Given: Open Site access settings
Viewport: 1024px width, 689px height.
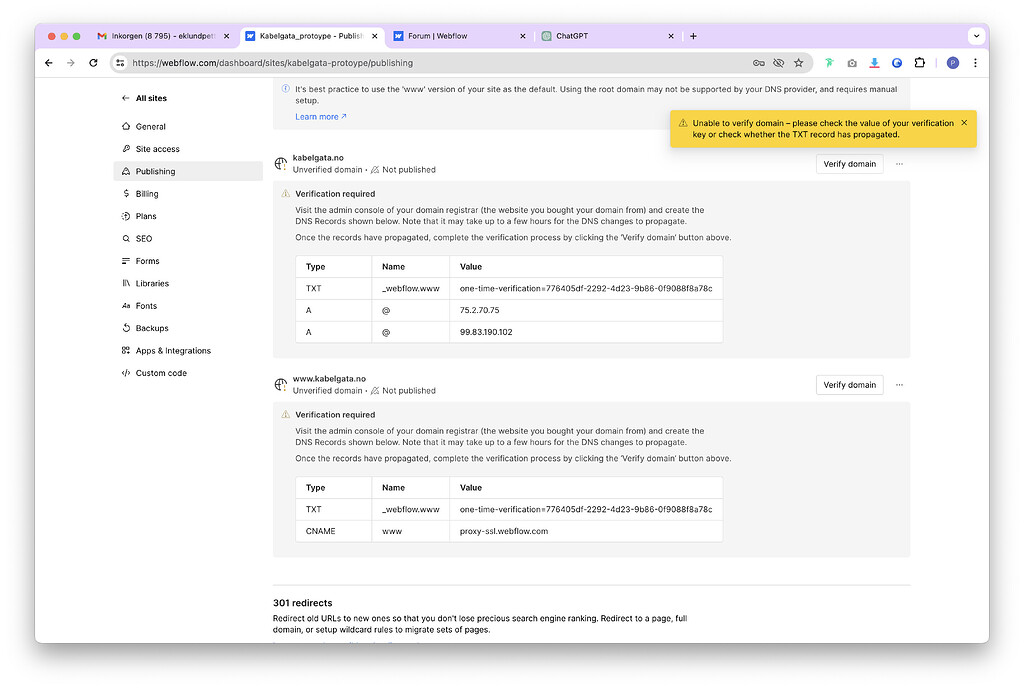Looking at the screenshot, I should 188,149.
